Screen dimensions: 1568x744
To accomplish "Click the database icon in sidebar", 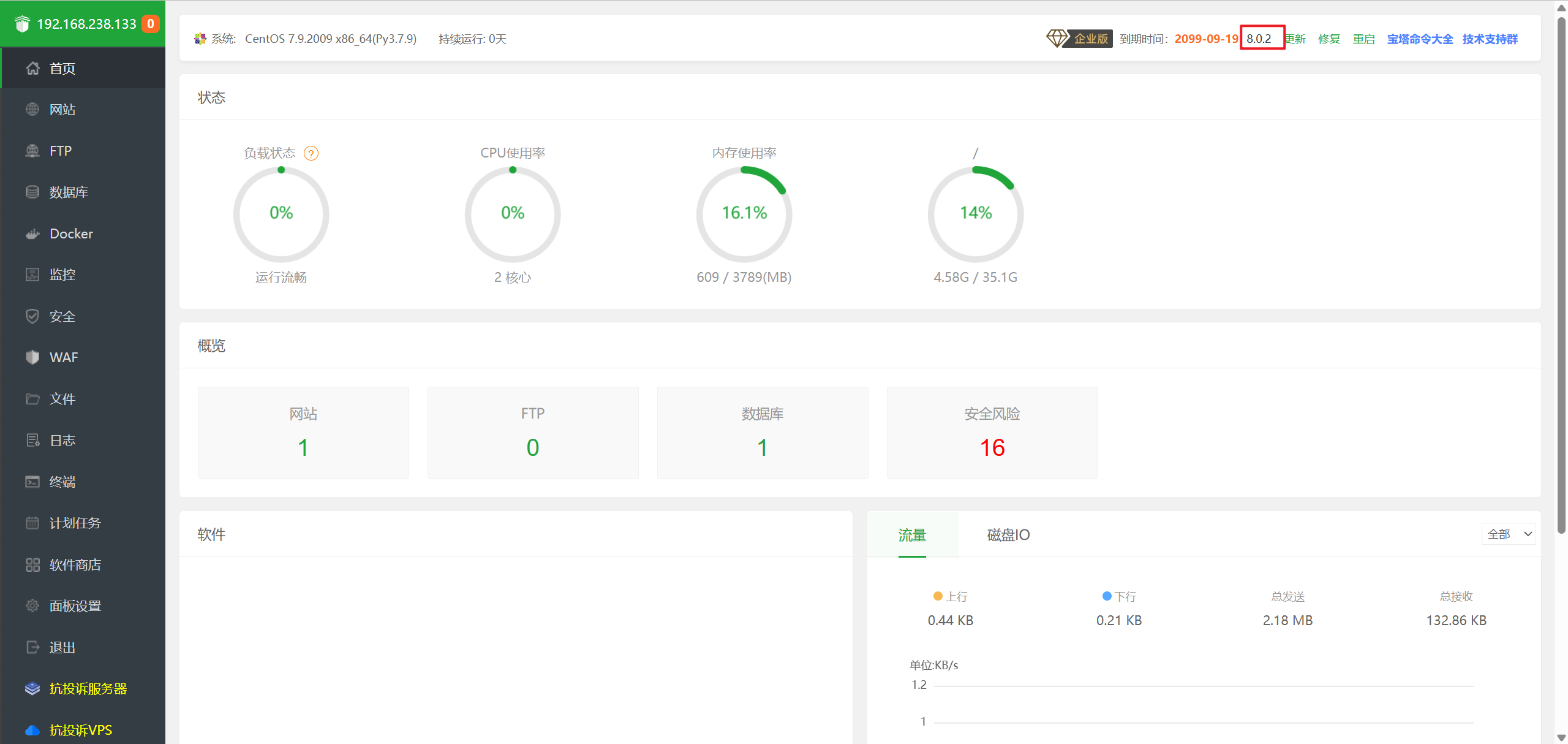I will (x=32, y=192).
